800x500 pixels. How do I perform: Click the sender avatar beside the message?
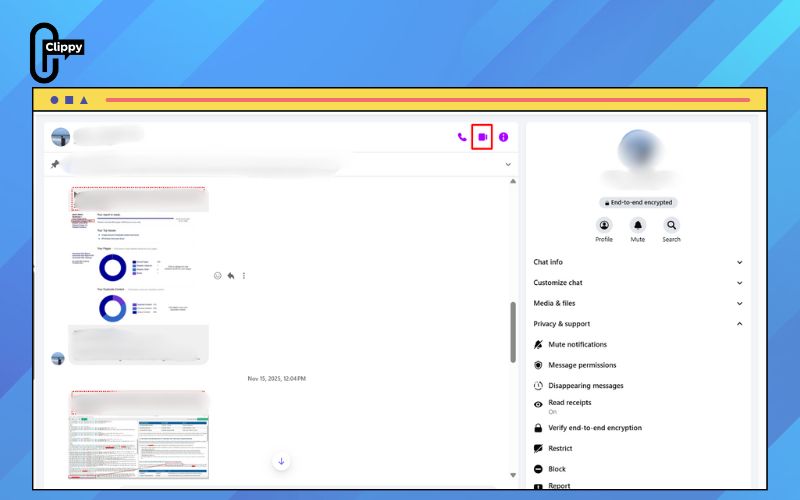coord(58,358)
